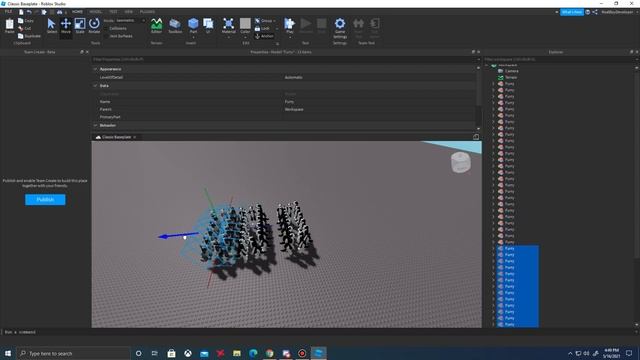
Task: Open Microsoft Edge from the taskbar
Action: [253, 353]
